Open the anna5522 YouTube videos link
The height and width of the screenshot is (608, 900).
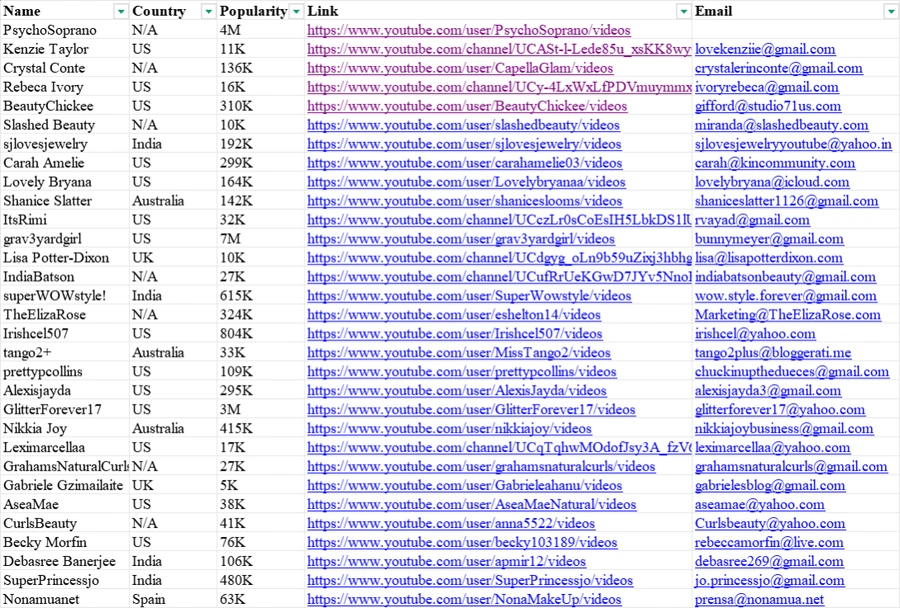pyautogui.click(x=451, y=523)
